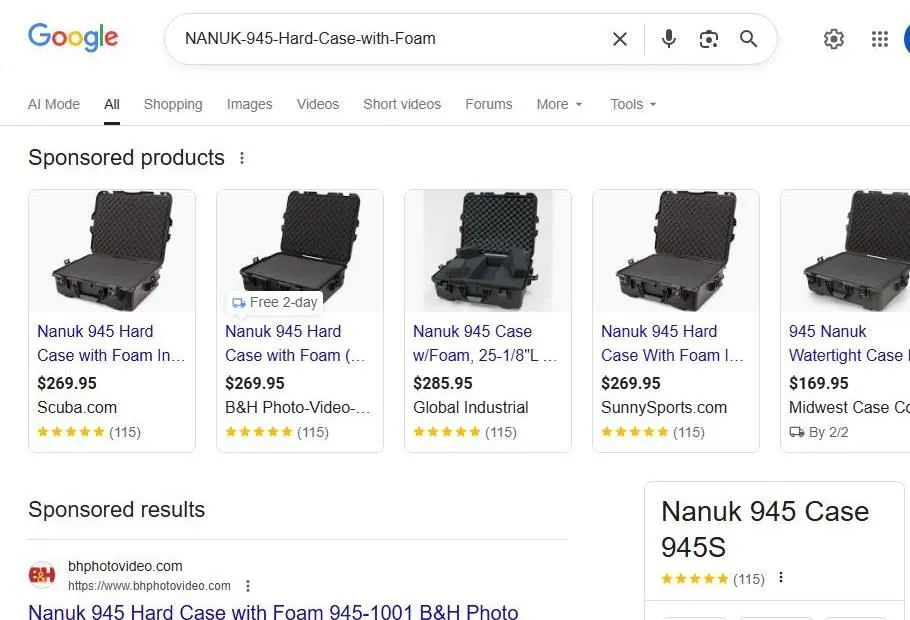Open Scuba.com Nanuk 945 product title link
Viewport: 910px width, 620px height.
point(111,343)
